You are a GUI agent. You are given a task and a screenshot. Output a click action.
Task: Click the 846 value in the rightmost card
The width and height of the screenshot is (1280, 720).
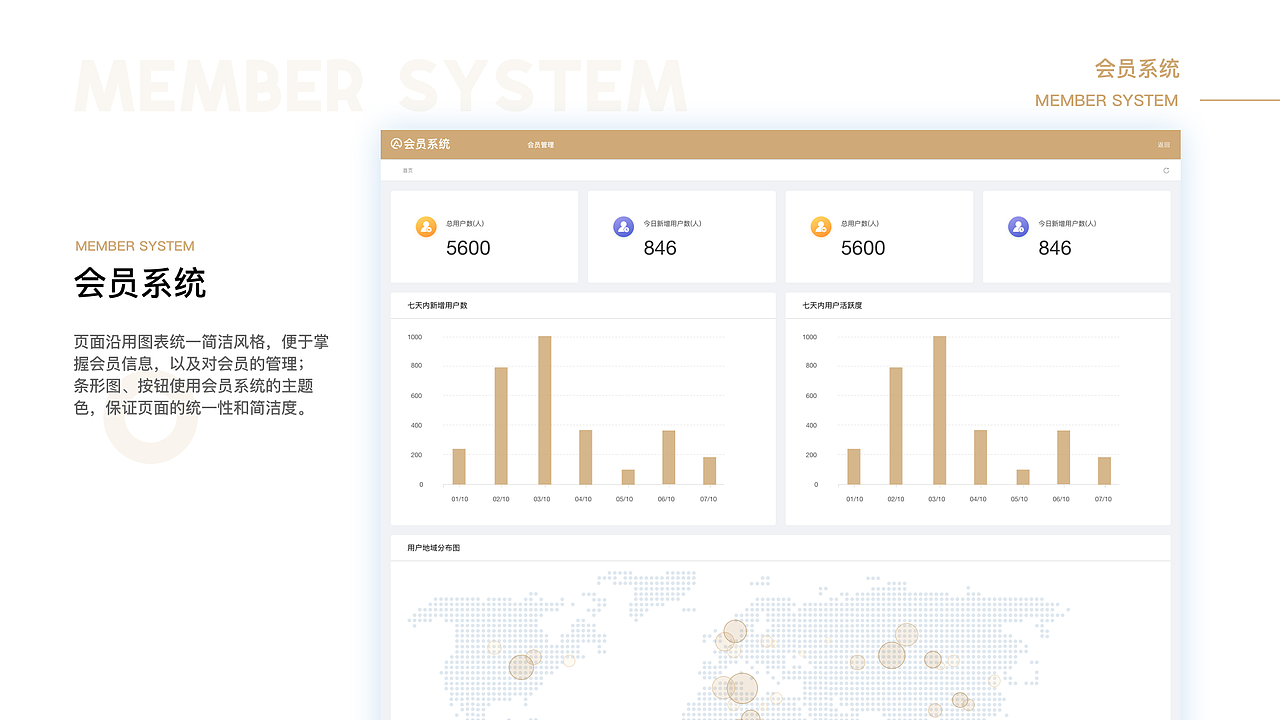click(1055, 248)
